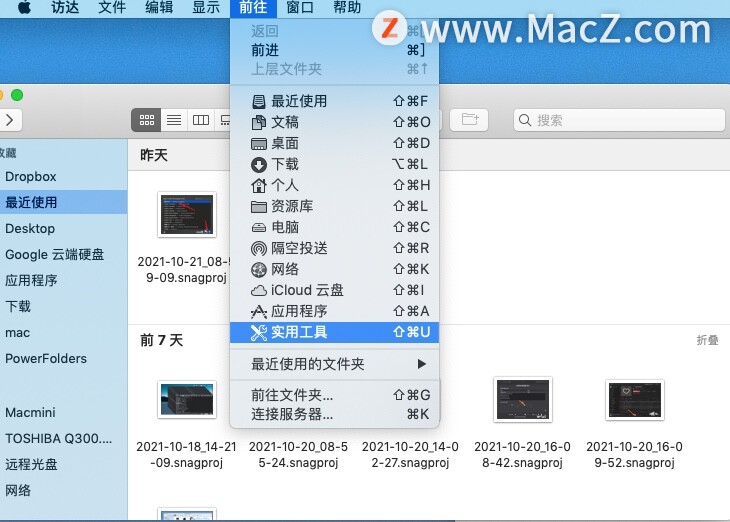
Task: Switch Finder to column view
Action: (x=201, y=120)
